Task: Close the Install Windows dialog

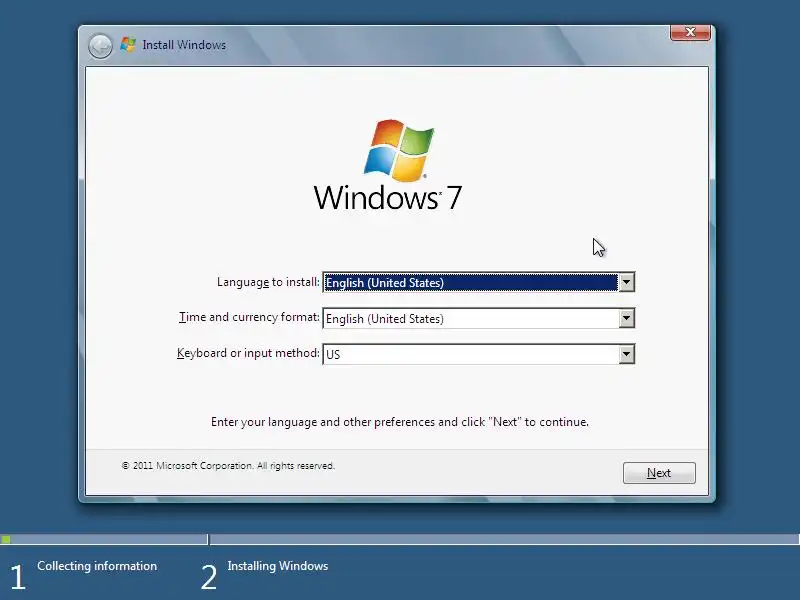Action: tap(690, 32)
